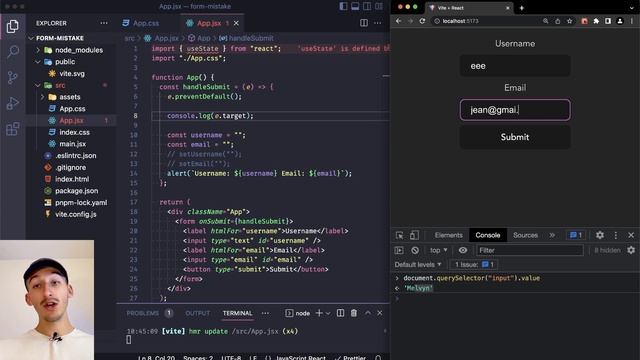Split the editor to the right

[x=364, y=23]
